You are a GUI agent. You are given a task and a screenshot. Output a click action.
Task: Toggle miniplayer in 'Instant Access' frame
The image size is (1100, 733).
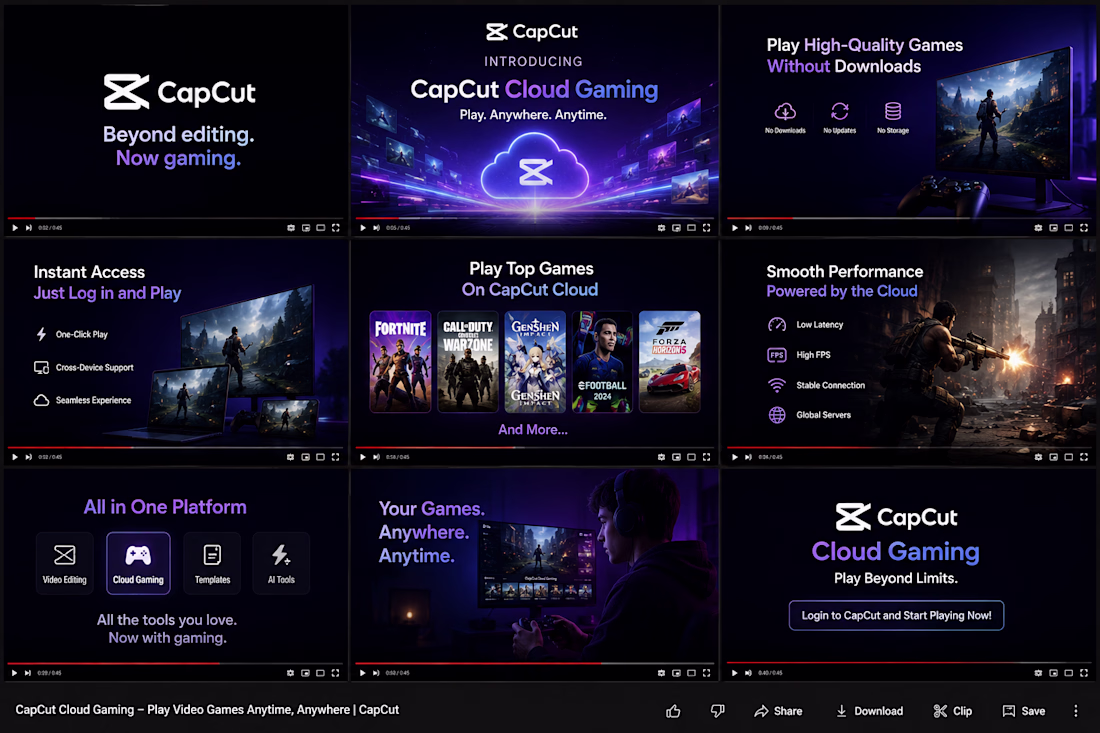pyautogui.click(x=305, y=457)
